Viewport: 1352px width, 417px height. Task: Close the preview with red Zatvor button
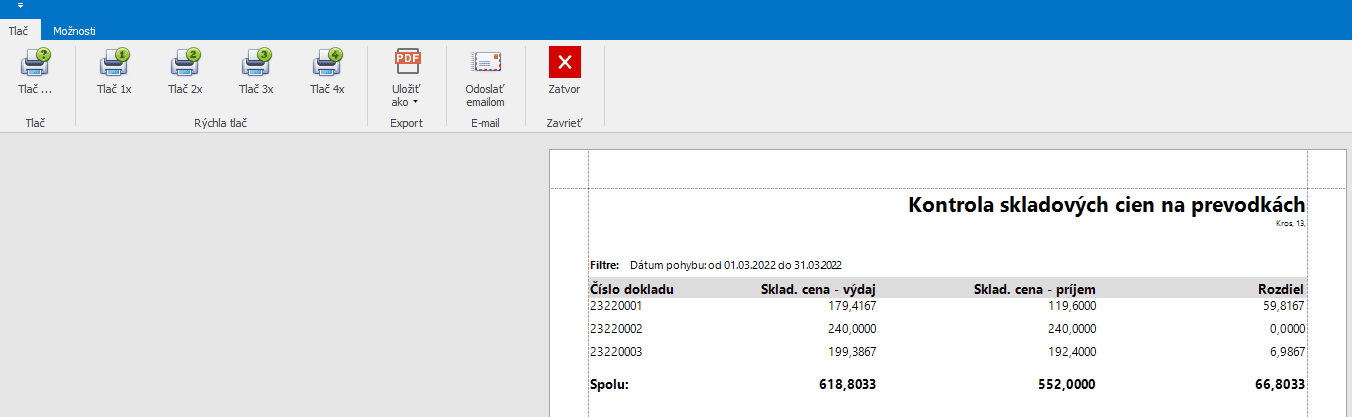[564, 63]
